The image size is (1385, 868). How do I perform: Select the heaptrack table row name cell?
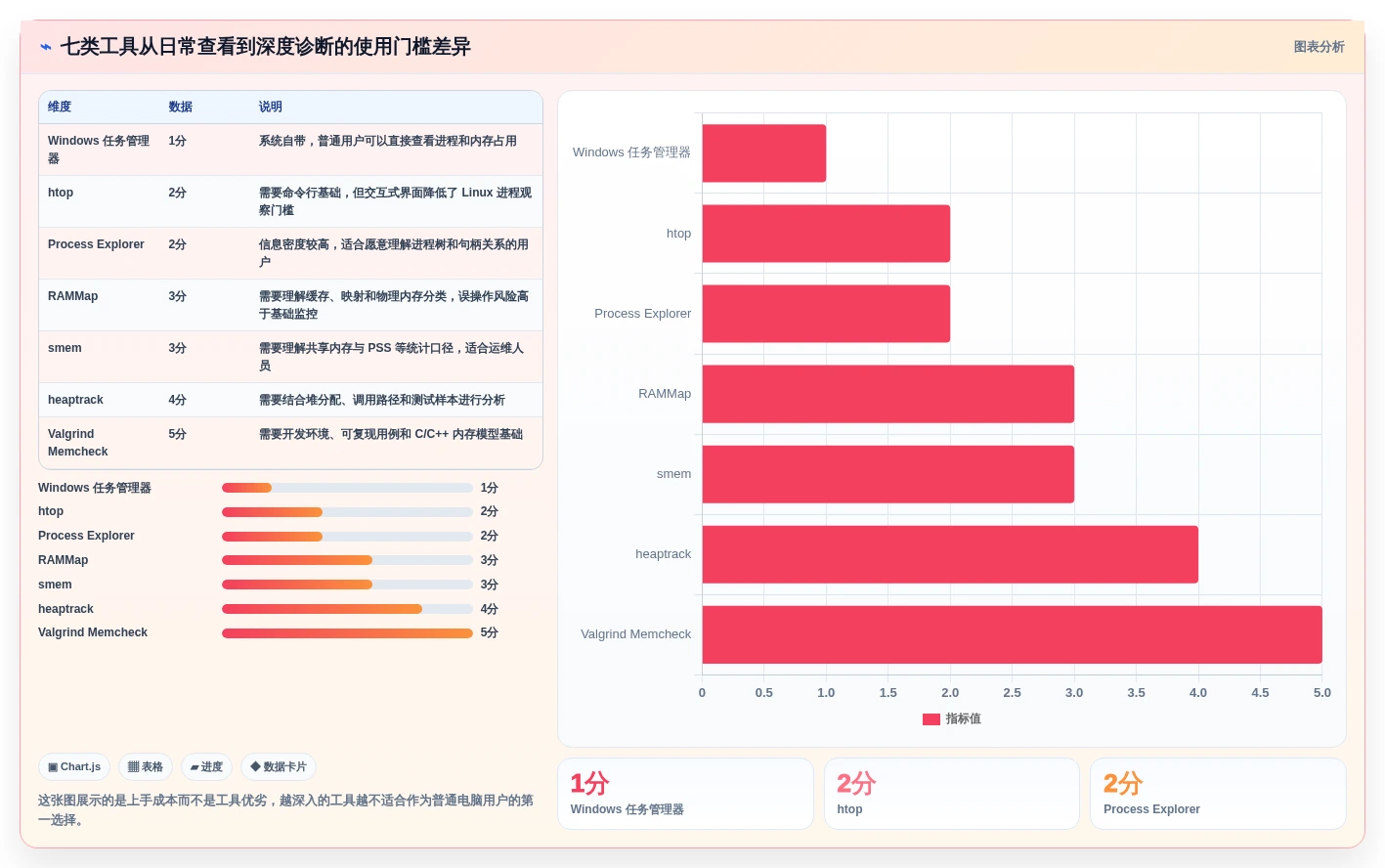coord(100,400)
